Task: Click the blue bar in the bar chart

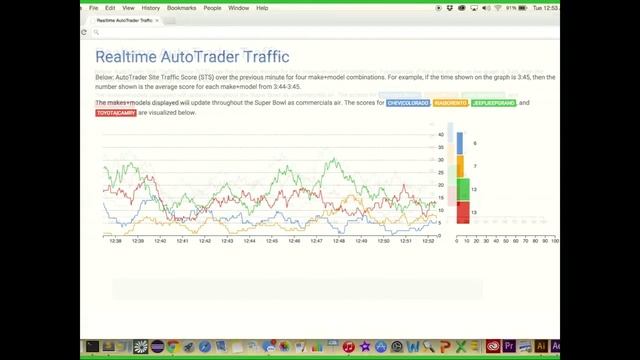Action: (460, 143)
